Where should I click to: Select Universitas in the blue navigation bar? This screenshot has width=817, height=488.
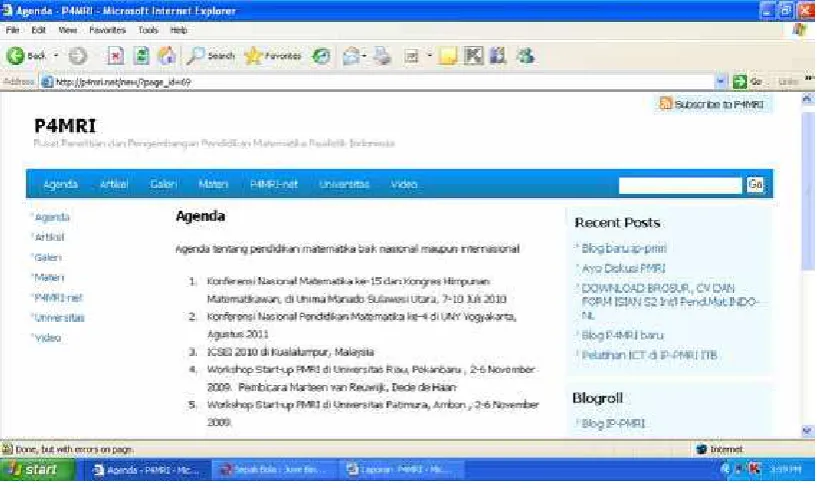[x=344, y=184]
